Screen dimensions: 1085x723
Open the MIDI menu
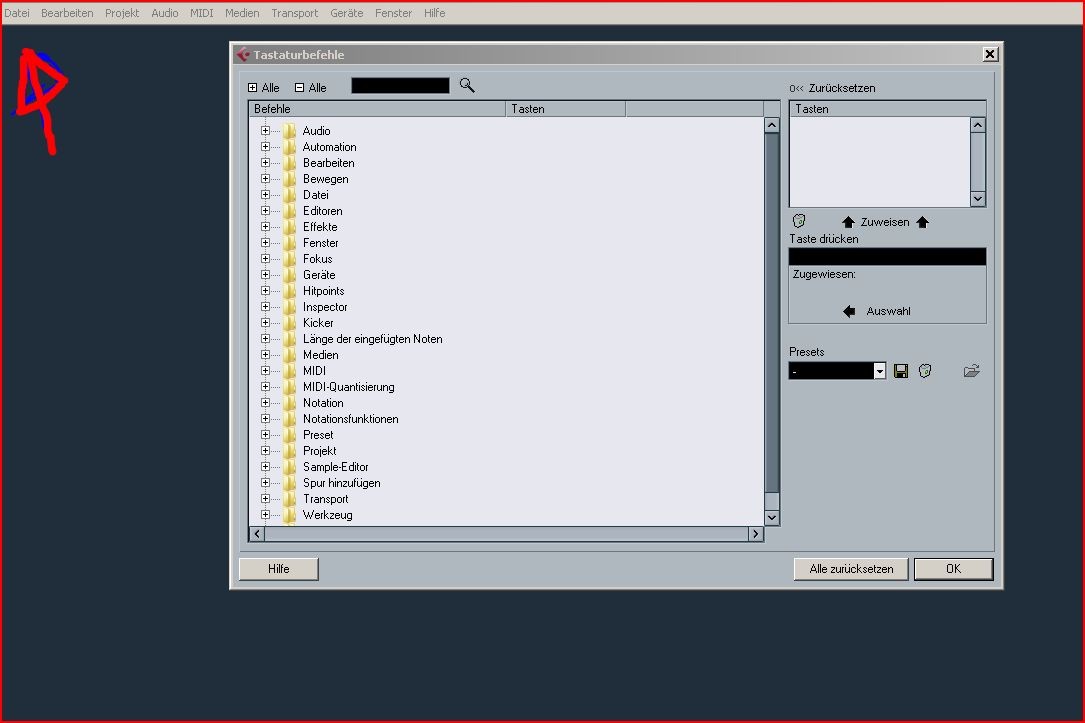click(x=201, y=13)
